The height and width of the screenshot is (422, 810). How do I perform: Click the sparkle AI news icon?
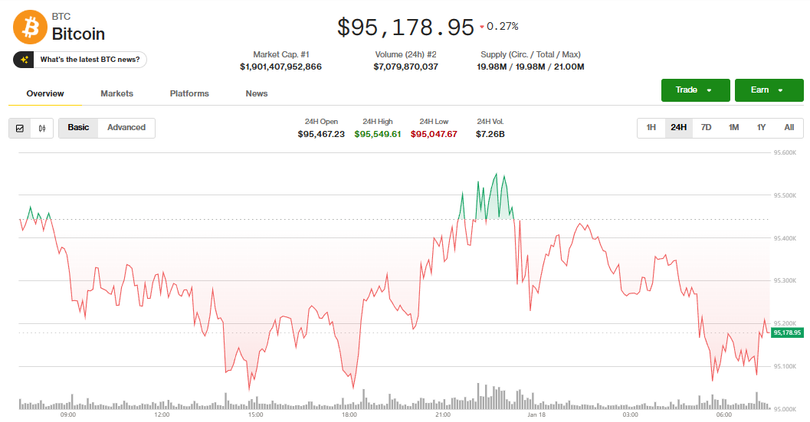coord(25,60)
